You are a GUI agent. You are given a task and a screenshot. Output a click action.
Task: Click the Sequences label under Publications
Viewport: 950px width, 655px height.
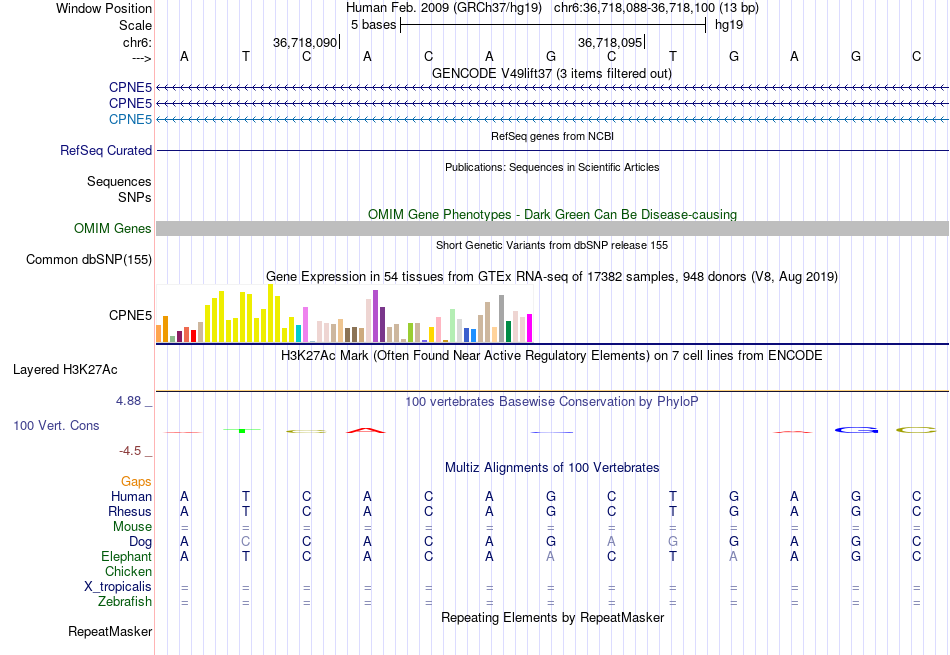[x=119, y=181]
